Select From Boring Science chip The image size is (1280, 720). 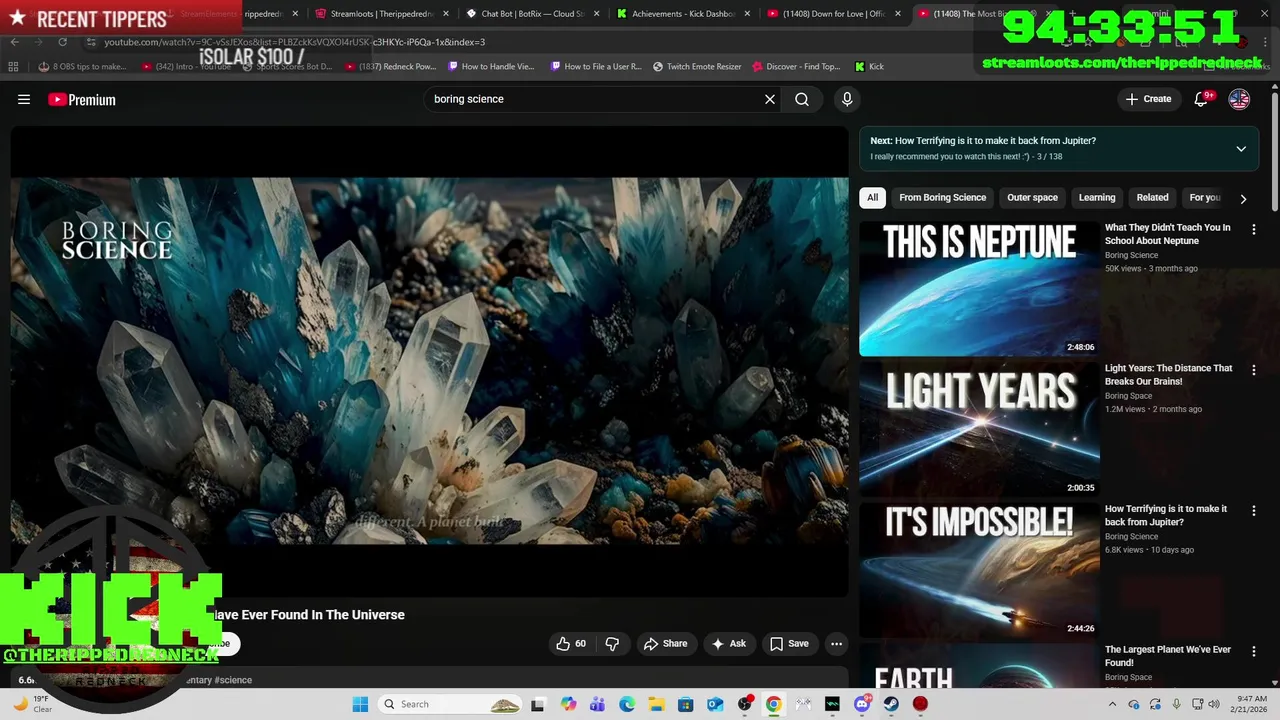(x=942, y=197)
